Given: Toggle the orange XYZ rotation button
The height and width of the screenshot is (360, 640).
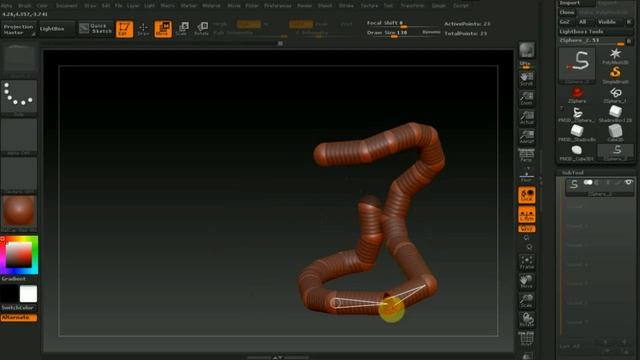Looking at the screenshot, I should (527, 229).
